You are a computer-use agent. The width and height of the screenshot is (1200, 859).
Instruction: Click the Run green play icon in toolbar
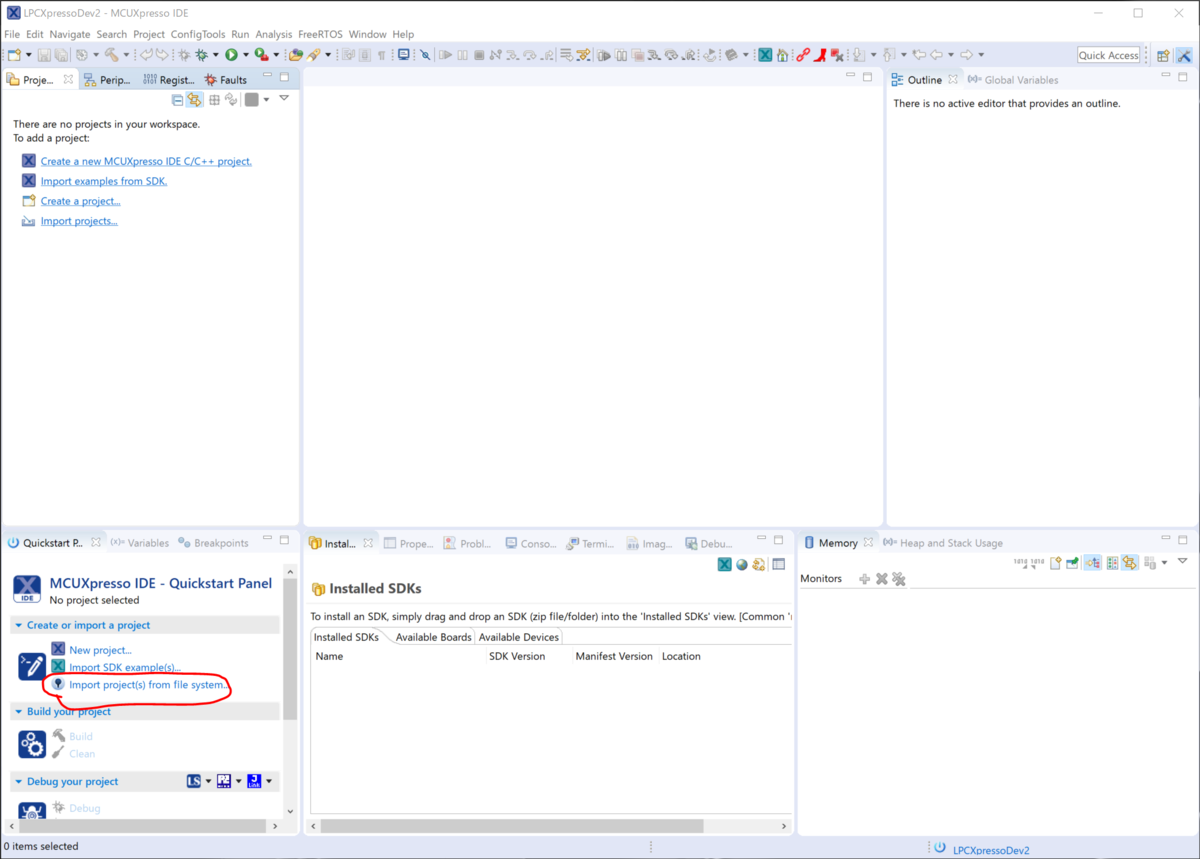(x=231, y=55)
